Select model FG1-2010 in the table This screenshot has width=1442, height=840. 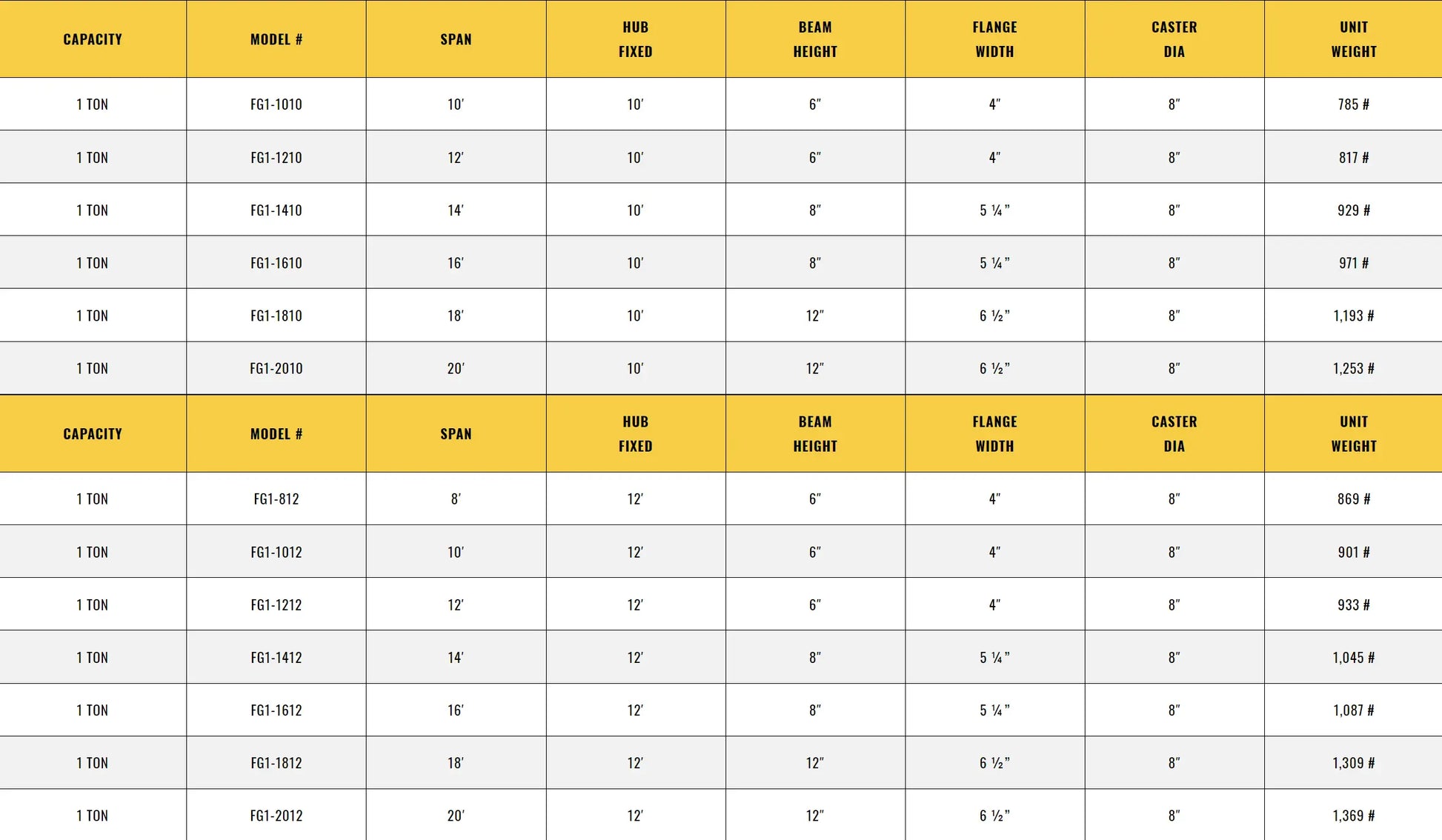pyautogui.click(x=276, y=368)
